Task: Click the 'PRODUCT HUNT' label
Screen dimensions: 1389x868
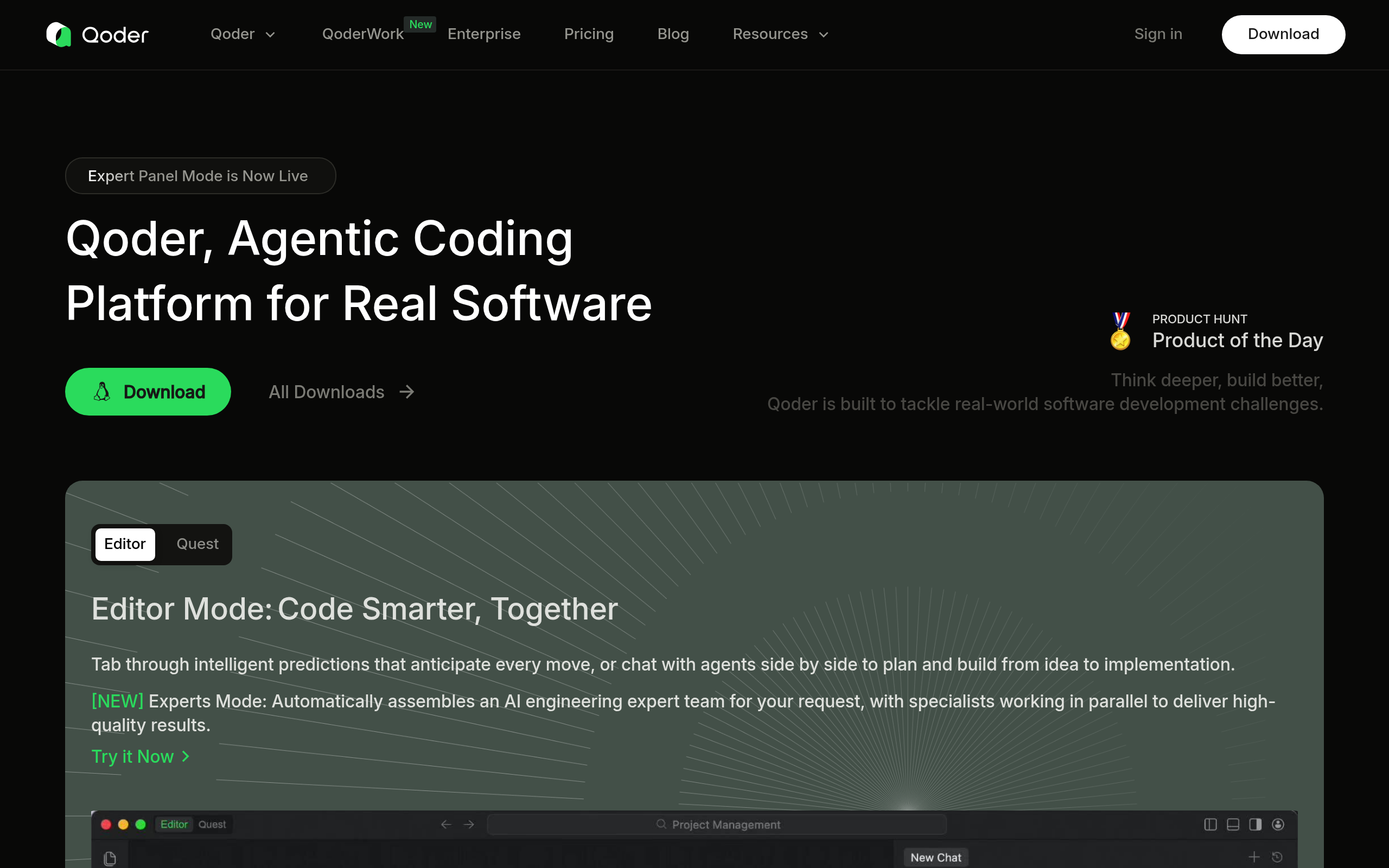Action: tap(1200, 319)
